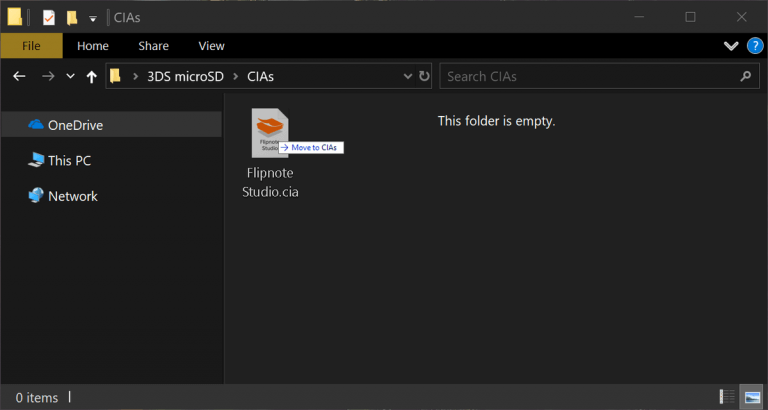Switch to Details view in status bar
The height and width of the screenshot is (410, 768).
pyautogui.click(x=727, y=397)
